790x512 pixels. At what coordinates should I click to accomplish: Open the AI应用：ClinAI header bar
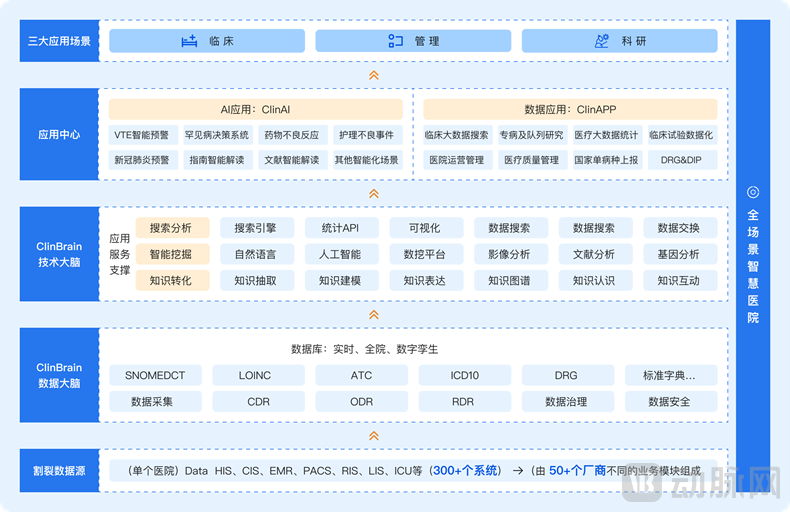pos(255,109)
